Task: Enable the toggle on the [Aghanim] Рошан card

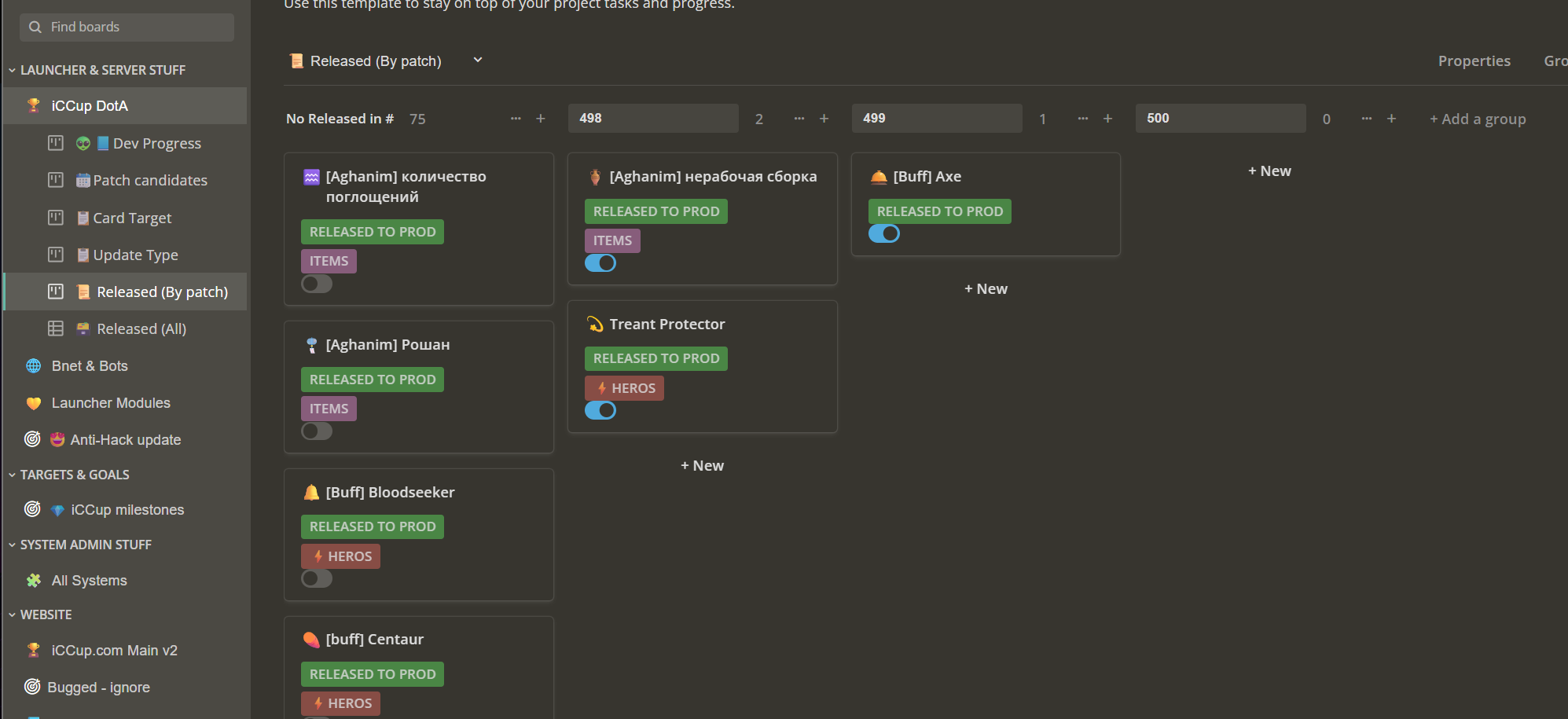Action: click(x=317, y=431)
